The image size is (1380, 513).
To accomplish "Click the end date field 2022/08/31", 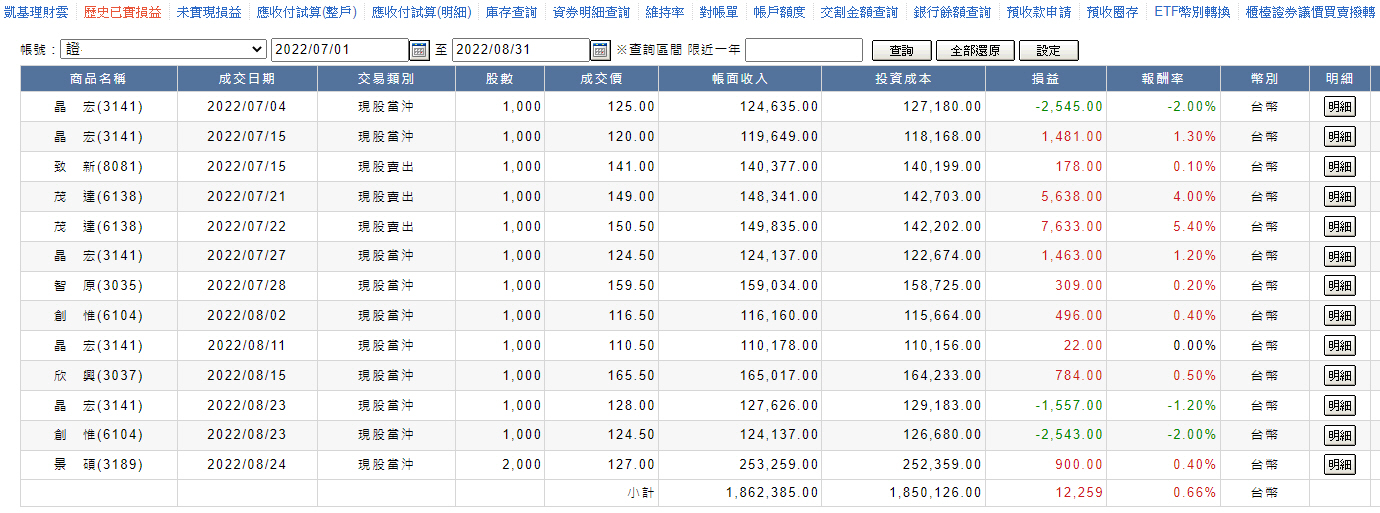I will pos(520,50).
